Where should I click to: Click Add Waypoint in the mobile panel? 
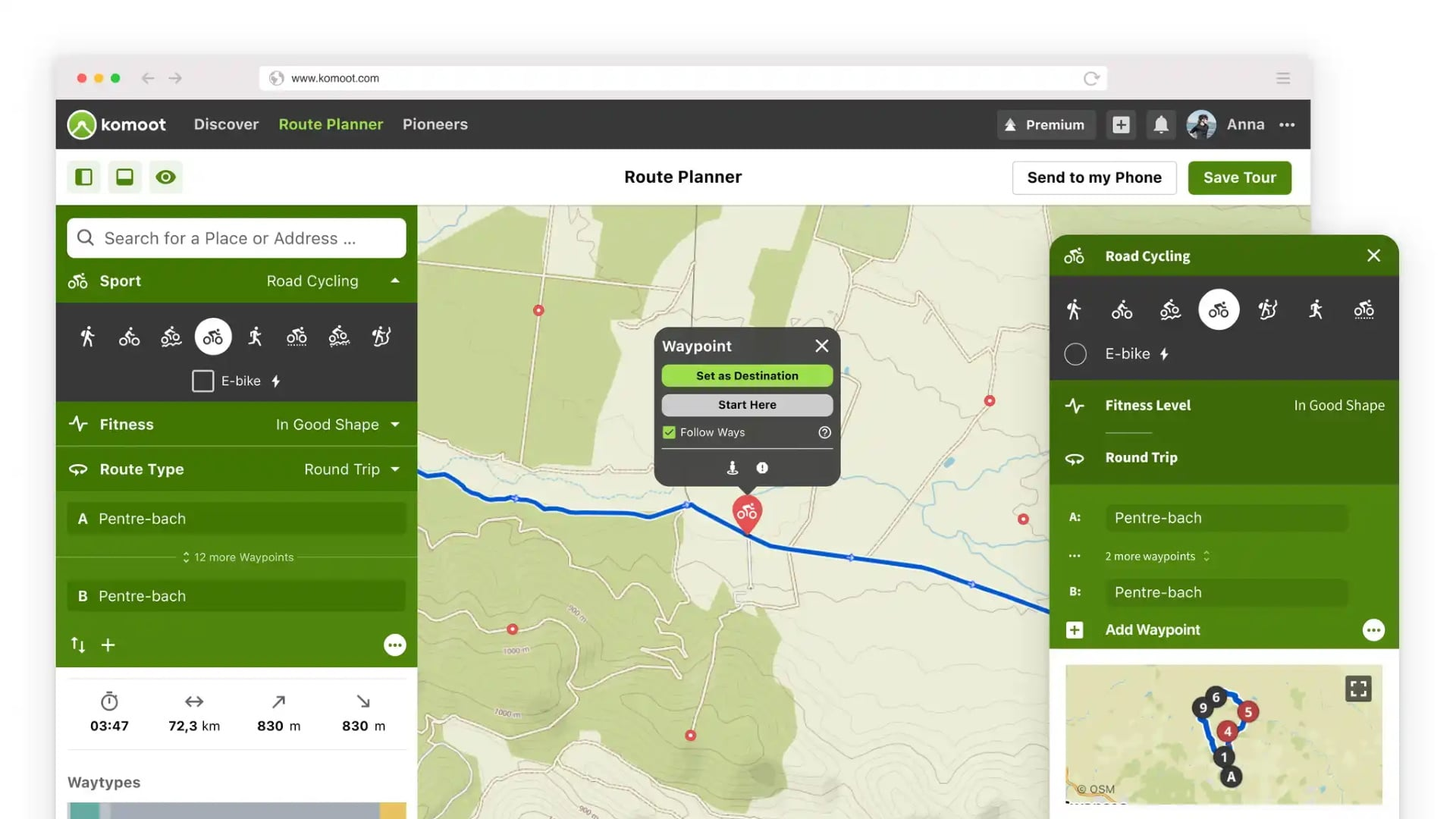tap(1152, 630)
